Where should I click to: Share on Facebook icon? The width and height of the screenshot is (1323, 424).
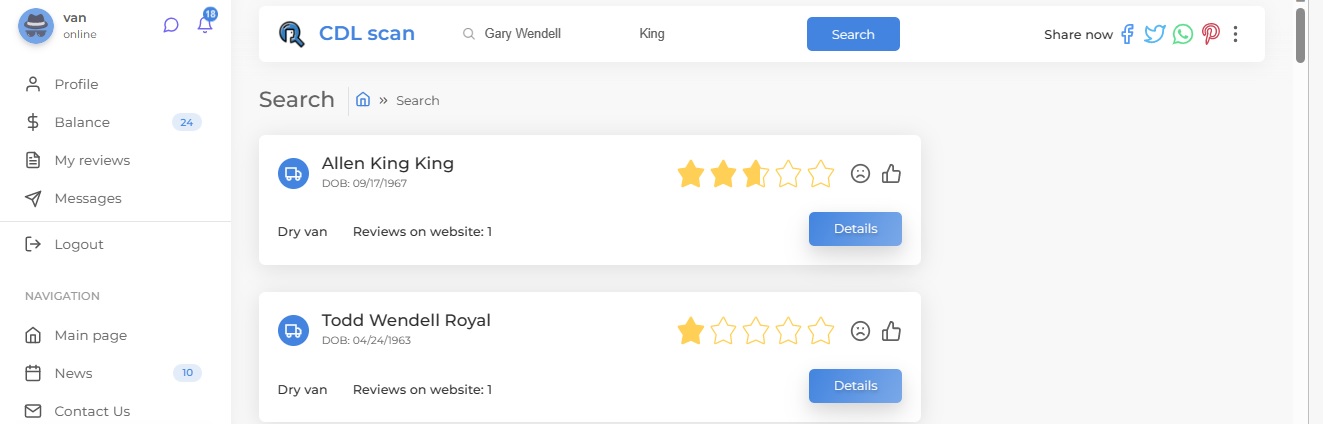[1127, 34]
